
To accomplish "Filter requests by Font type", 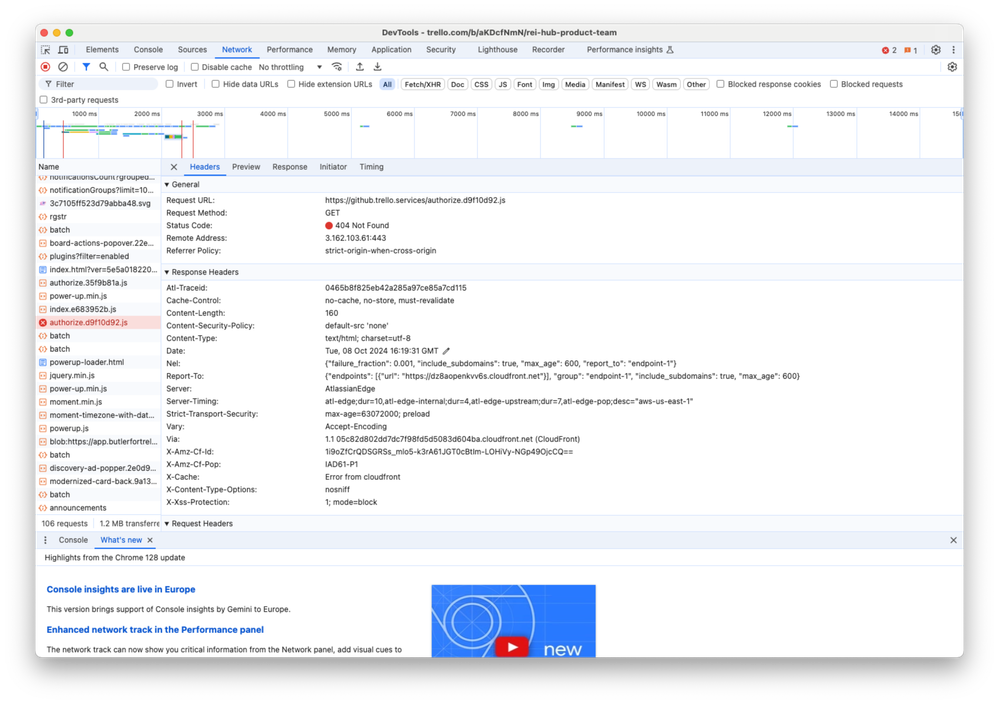I will pyautogui.click(x=524, y=84).
